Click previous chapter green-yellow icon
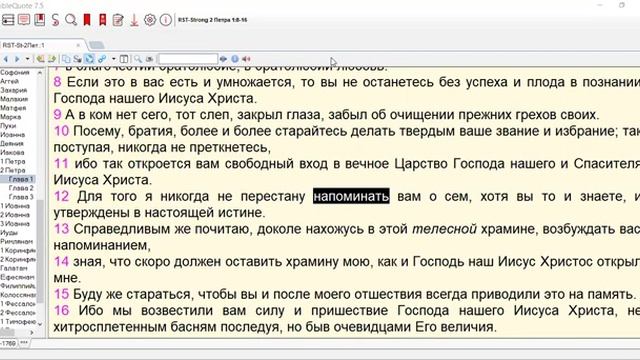This screenshot has width=640, height=360. pyautogui.click(x=40, y=59)
